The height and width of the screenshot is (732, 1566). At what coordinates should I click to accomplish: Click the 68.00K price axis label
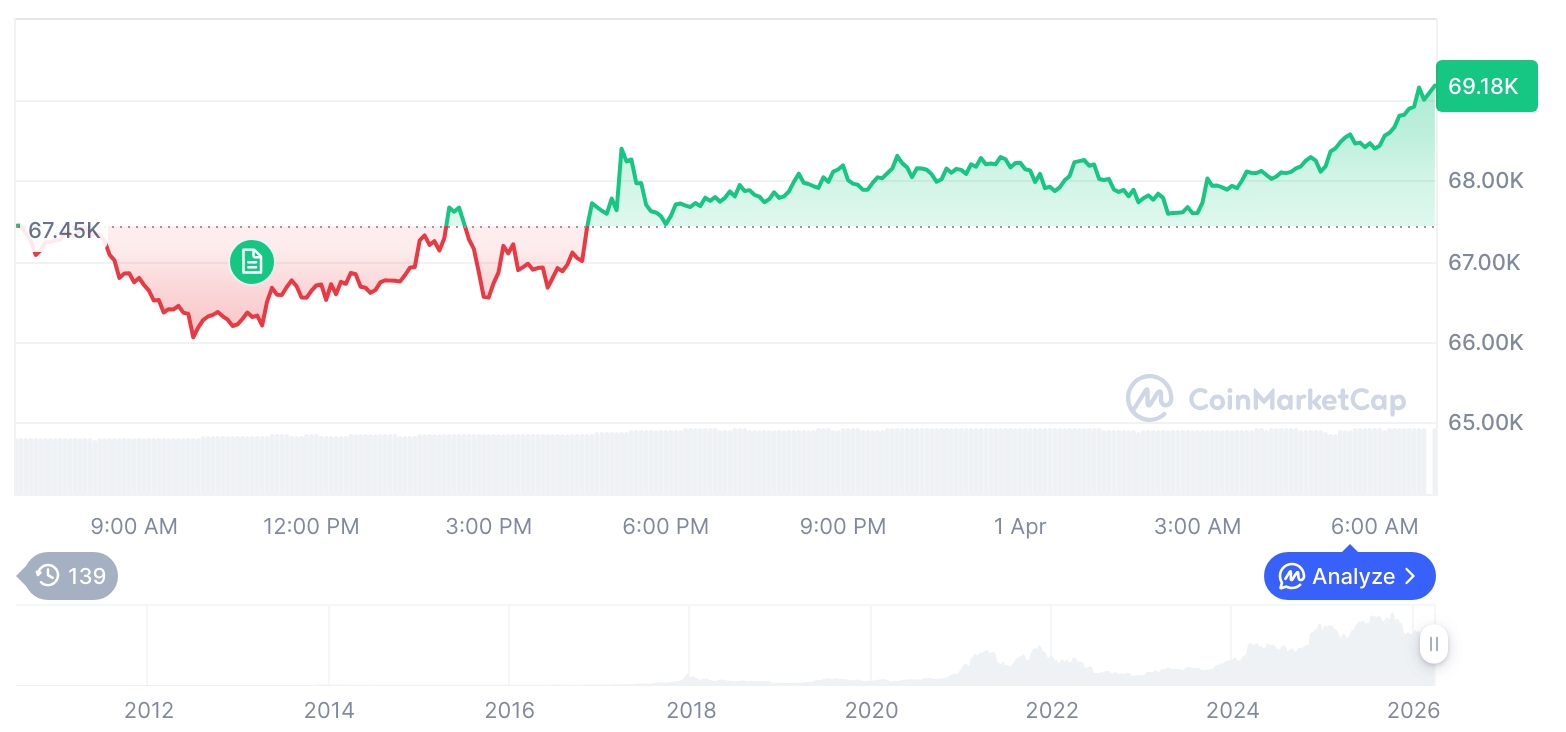click(1486, 181)
